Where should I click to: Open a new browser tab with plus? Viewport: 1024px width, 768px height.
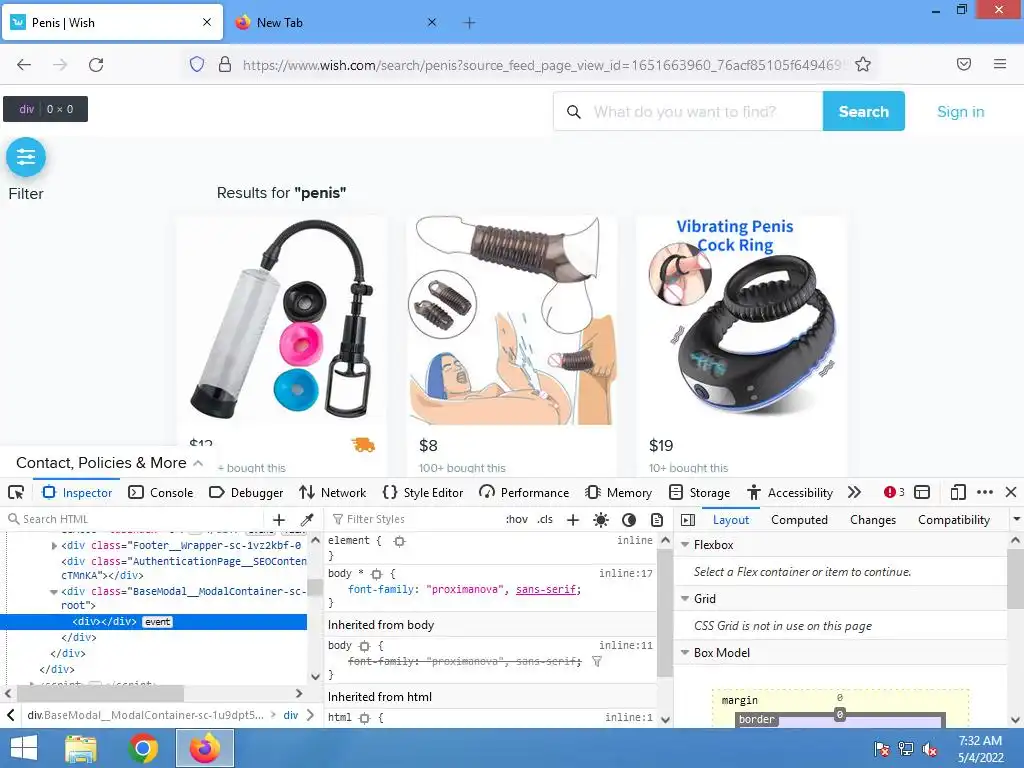(469, 23)
